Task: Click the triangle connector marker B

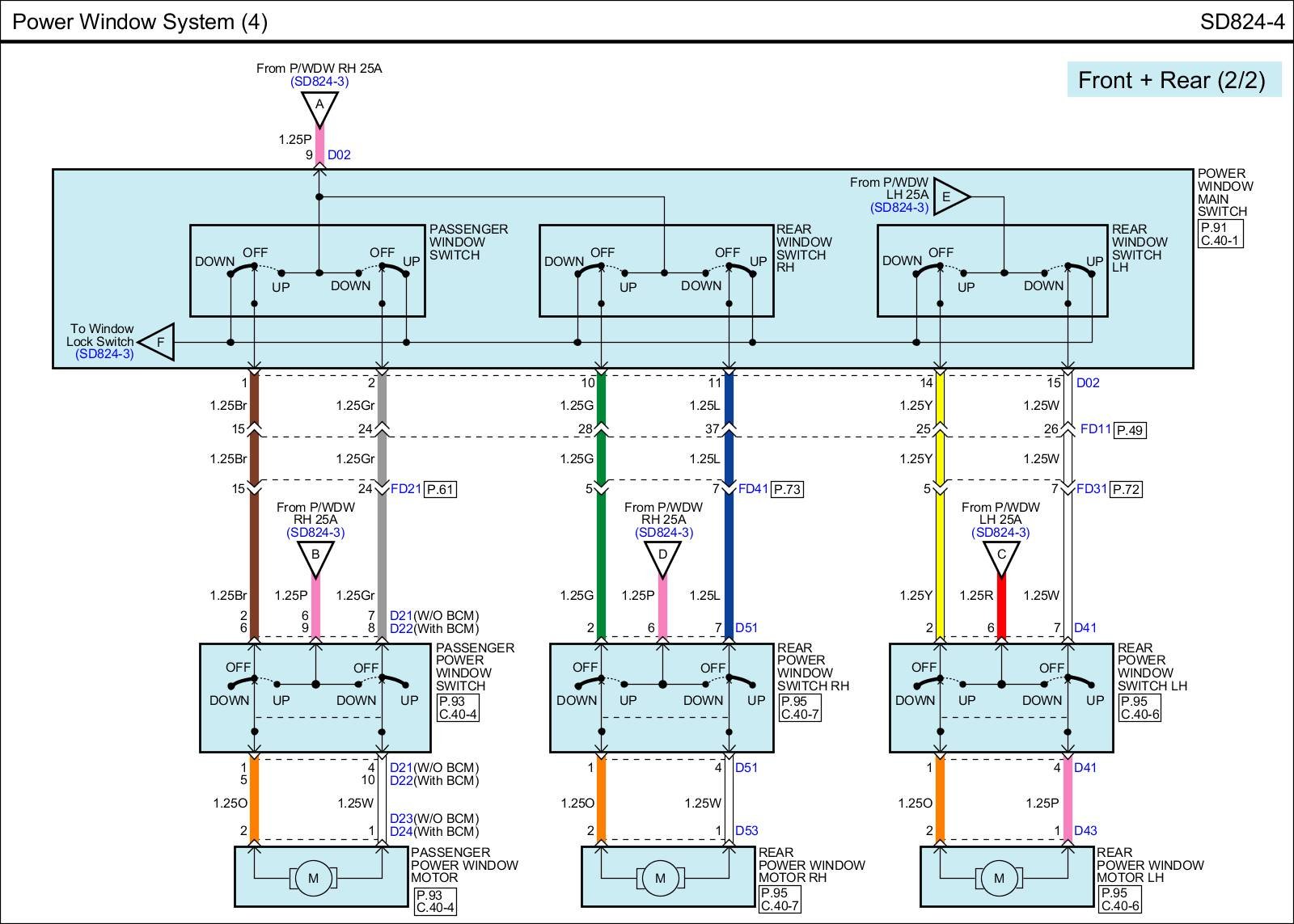Action: [x=315, y=555]
